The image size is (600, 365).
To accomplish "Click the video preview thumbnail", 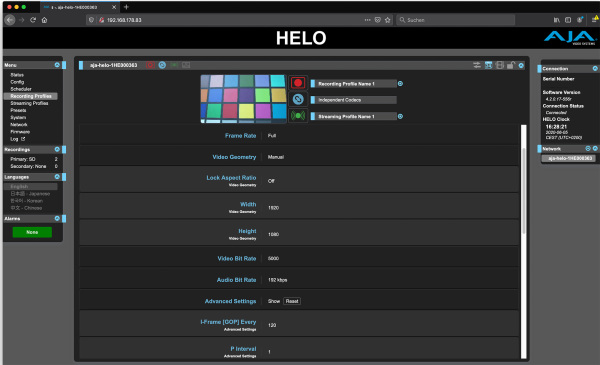I will 243,99.
